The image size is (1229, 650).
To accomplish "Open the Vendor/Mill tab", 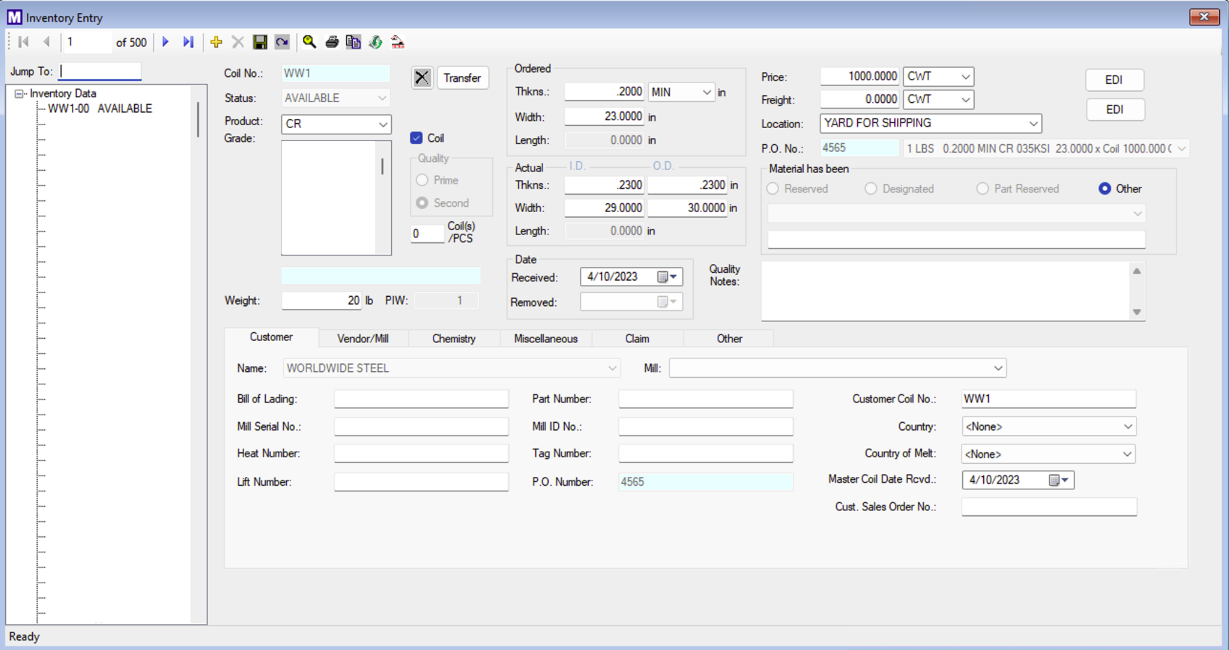I will pyautogui.click(x=363, y=339).
